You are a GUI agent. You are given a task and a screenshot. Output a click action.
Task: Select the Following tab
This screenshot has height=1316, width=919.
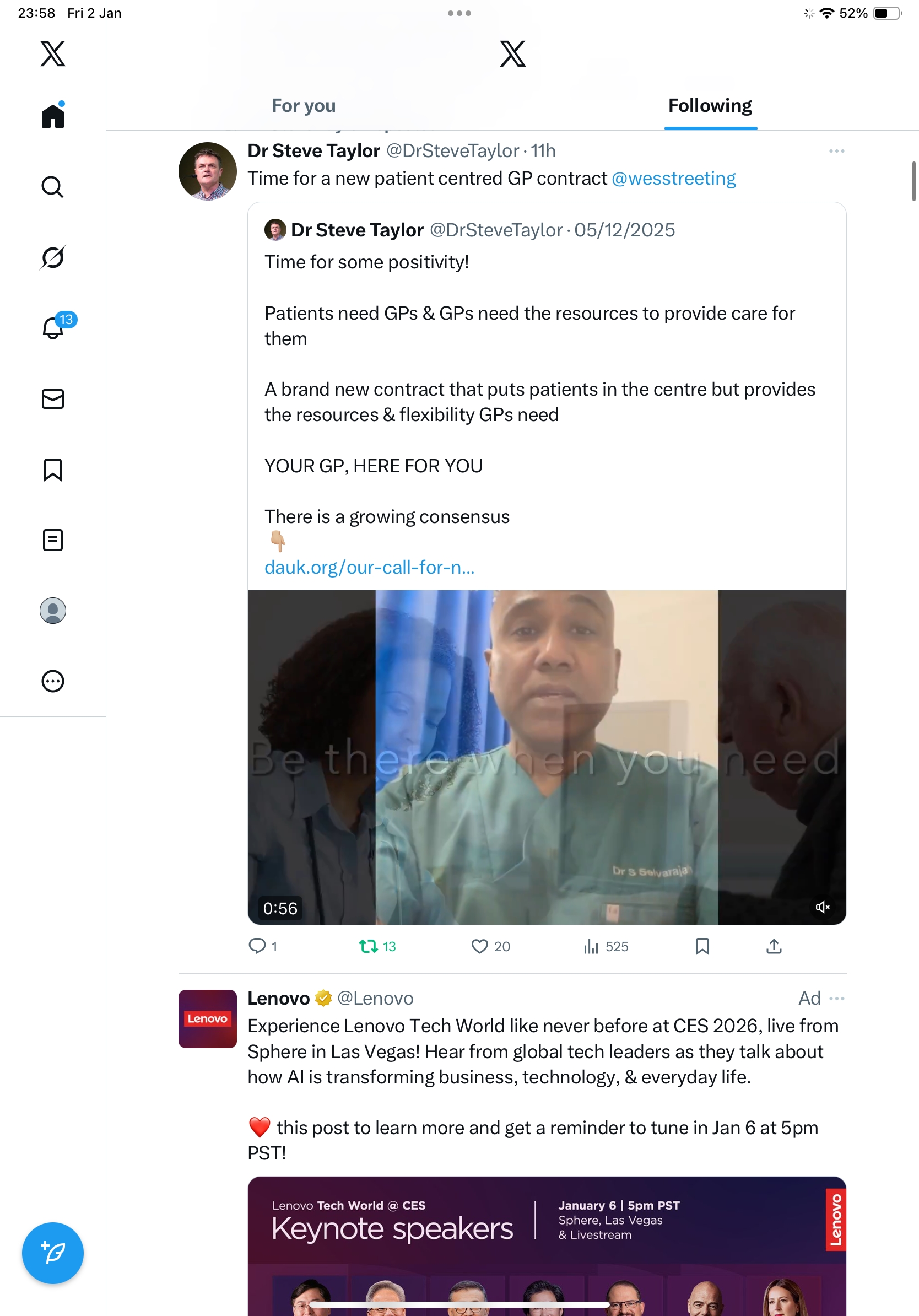[710, 106]
